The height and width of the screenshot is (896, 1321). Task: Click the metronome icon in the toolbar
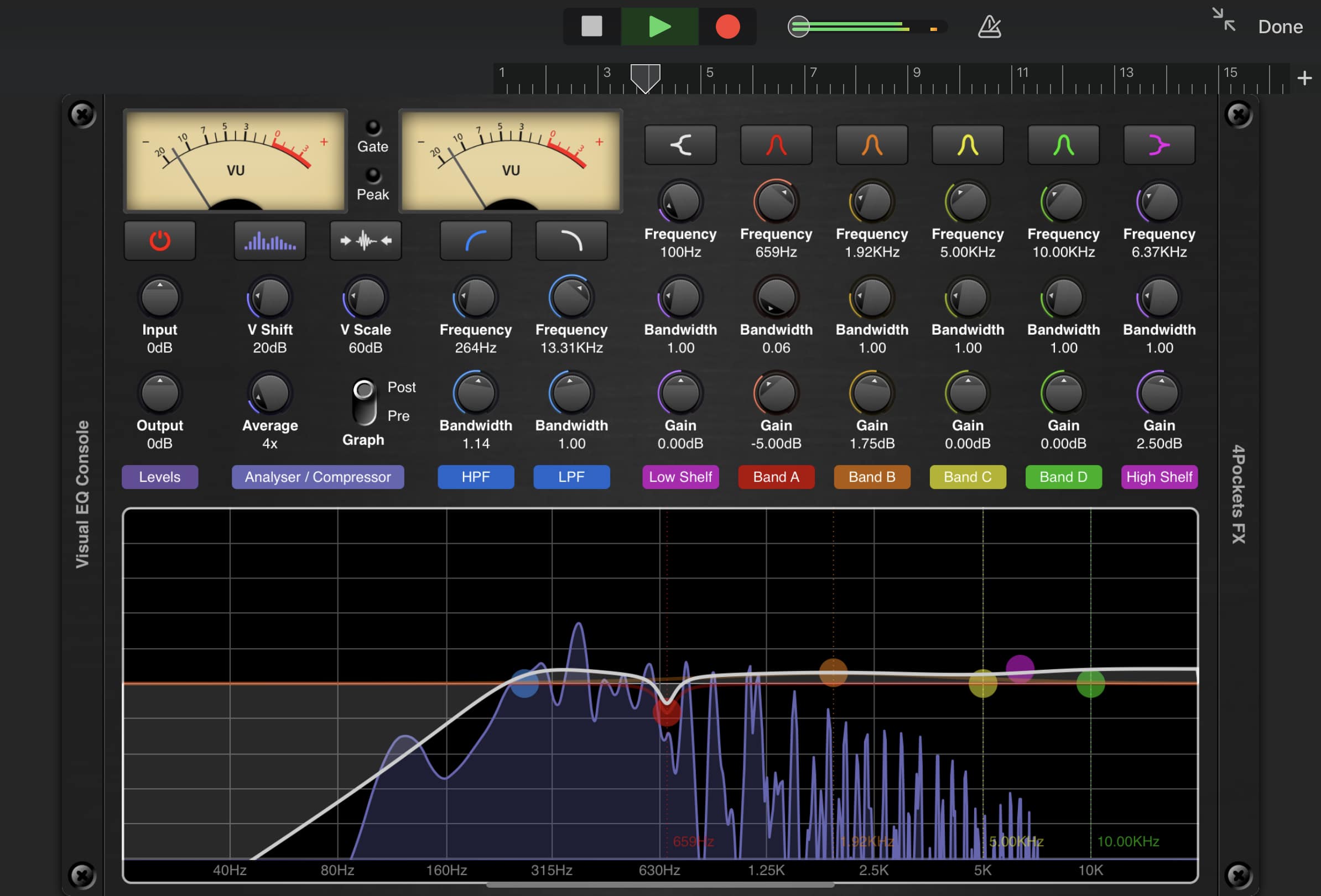click(989, 26)
